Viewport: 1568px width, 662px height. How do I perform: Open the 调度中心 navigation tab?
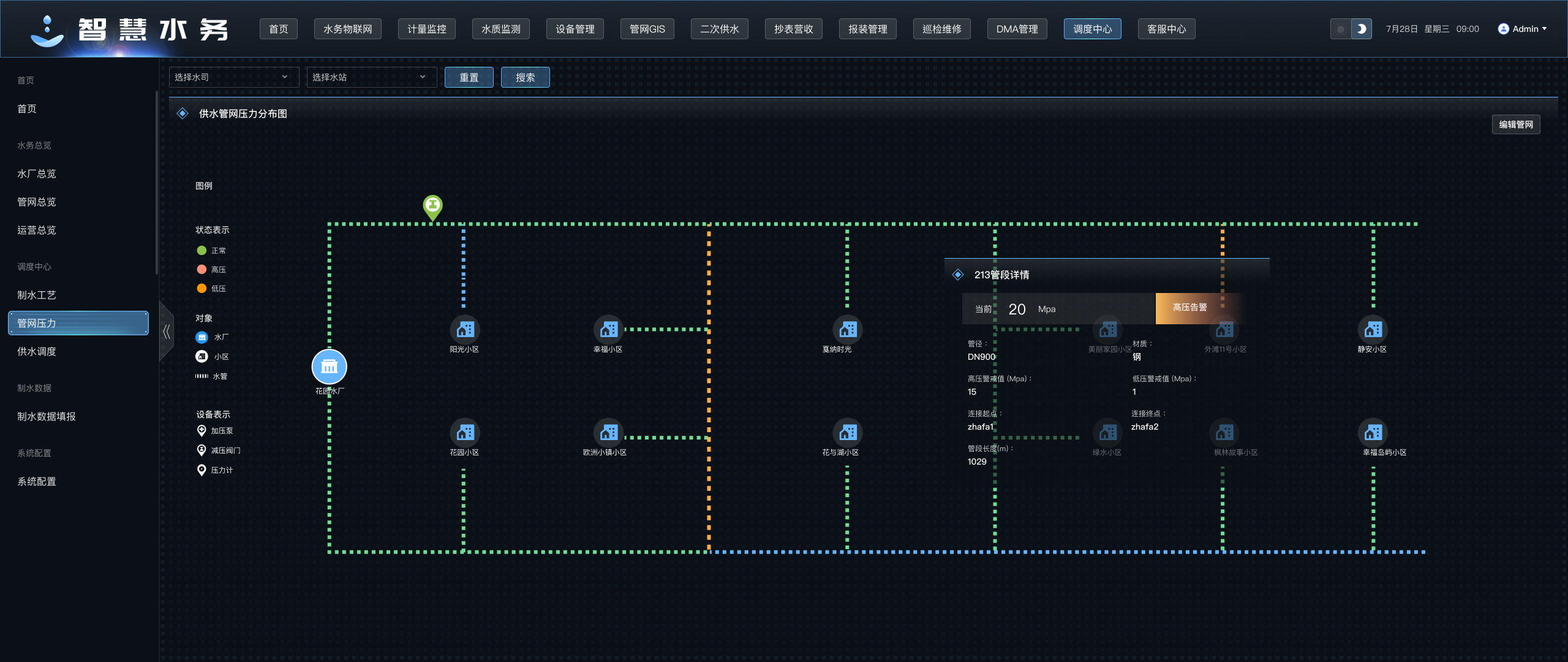1093,29
